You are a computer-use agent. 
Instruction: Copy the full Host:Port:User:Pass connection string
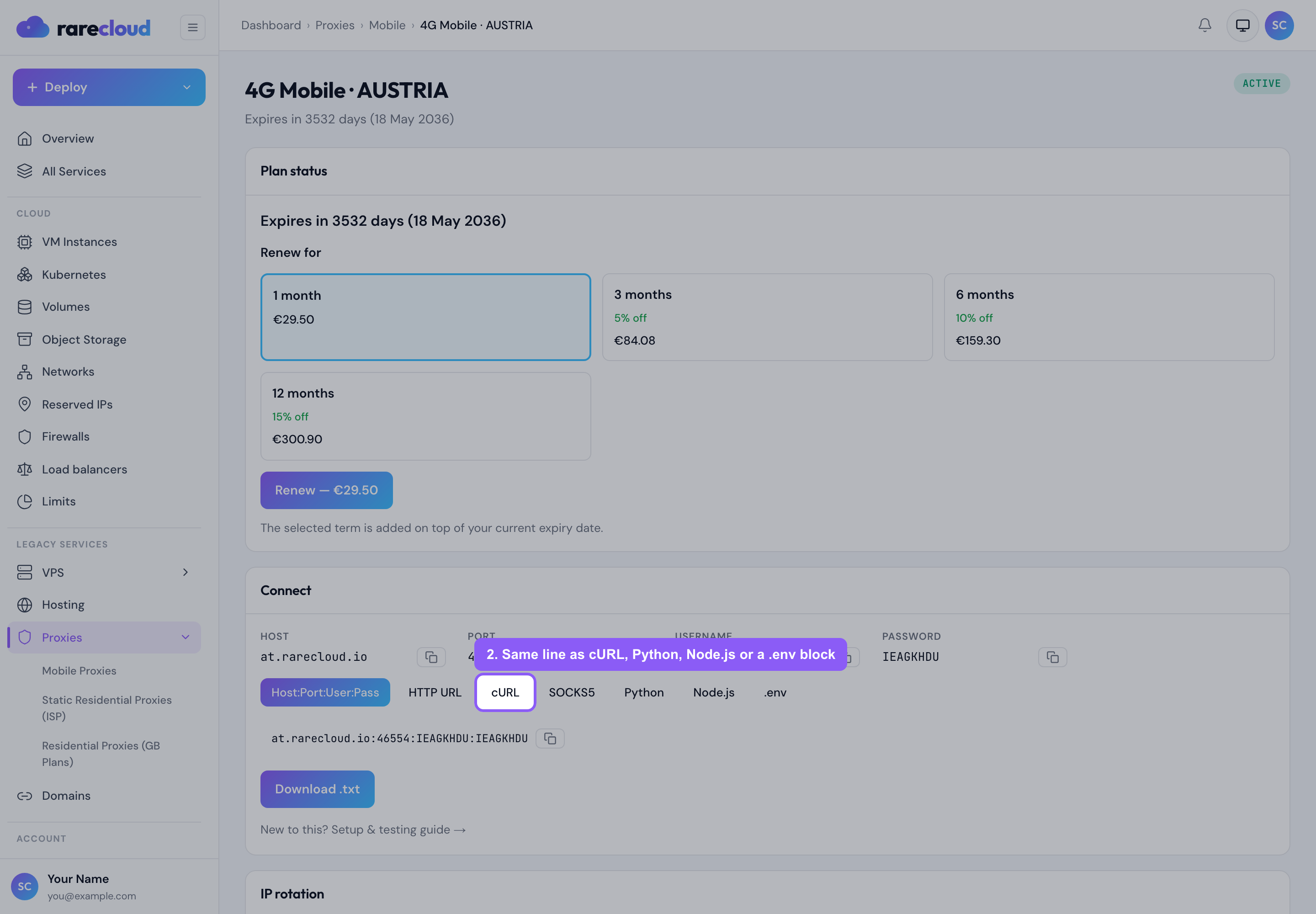pos(550,738)
